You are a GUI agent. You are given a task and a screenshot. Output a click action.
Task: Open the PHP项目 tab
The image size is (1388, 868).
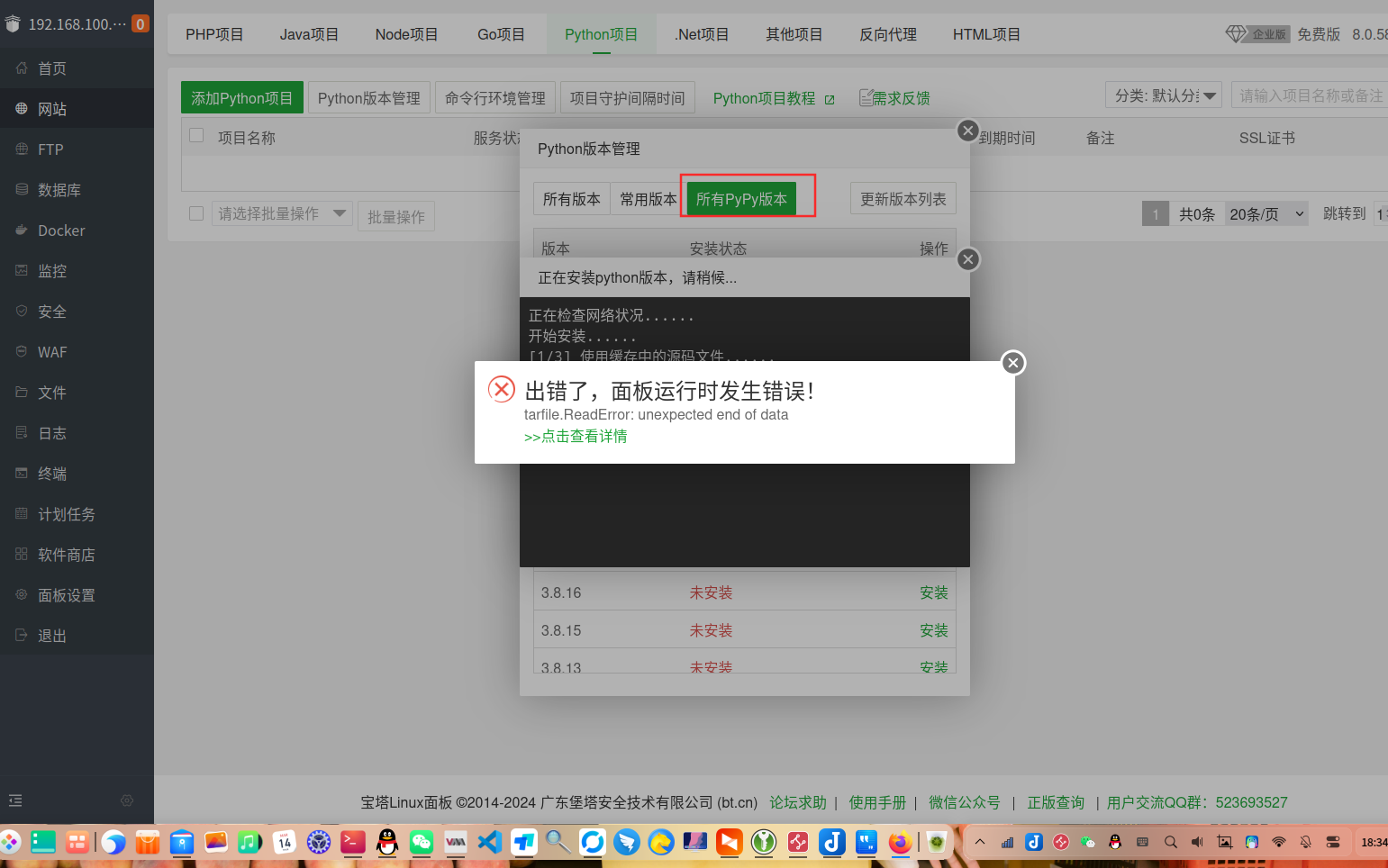214,34
